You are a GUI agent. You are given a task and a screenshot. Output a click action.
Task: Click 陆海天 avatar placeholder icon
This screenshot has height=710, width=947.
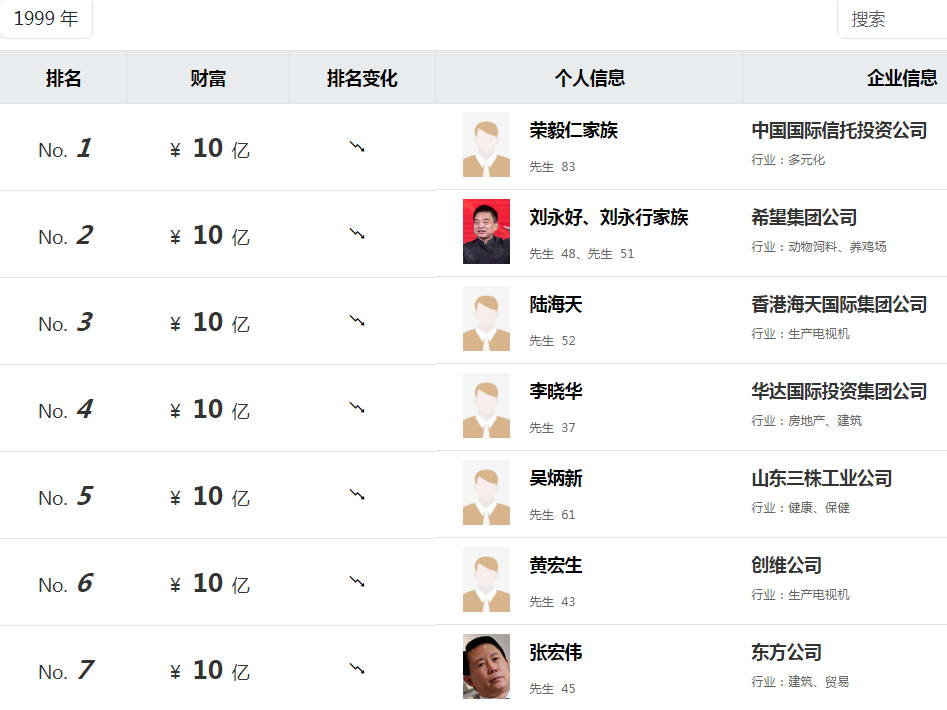[486, 319]
